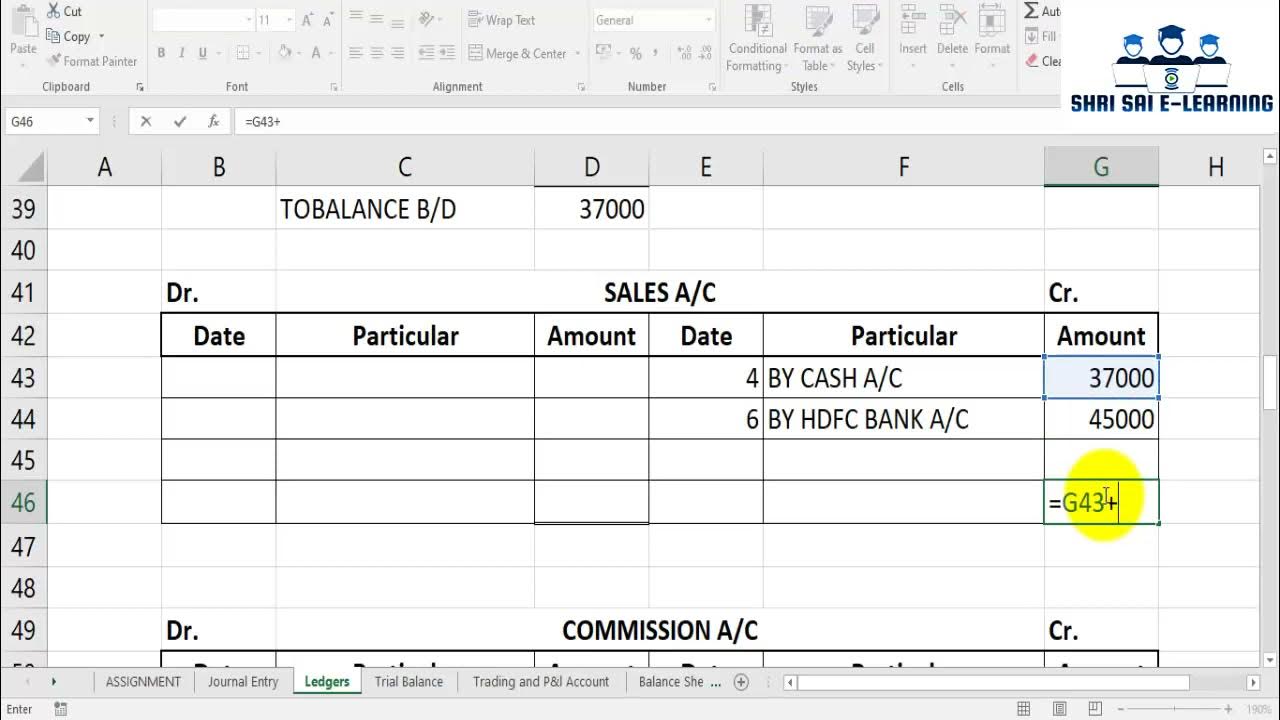The height and width of the screenshot is (720, 1280).
Task: Click the AutoSum sigma icon
Action: point(1031,11)
